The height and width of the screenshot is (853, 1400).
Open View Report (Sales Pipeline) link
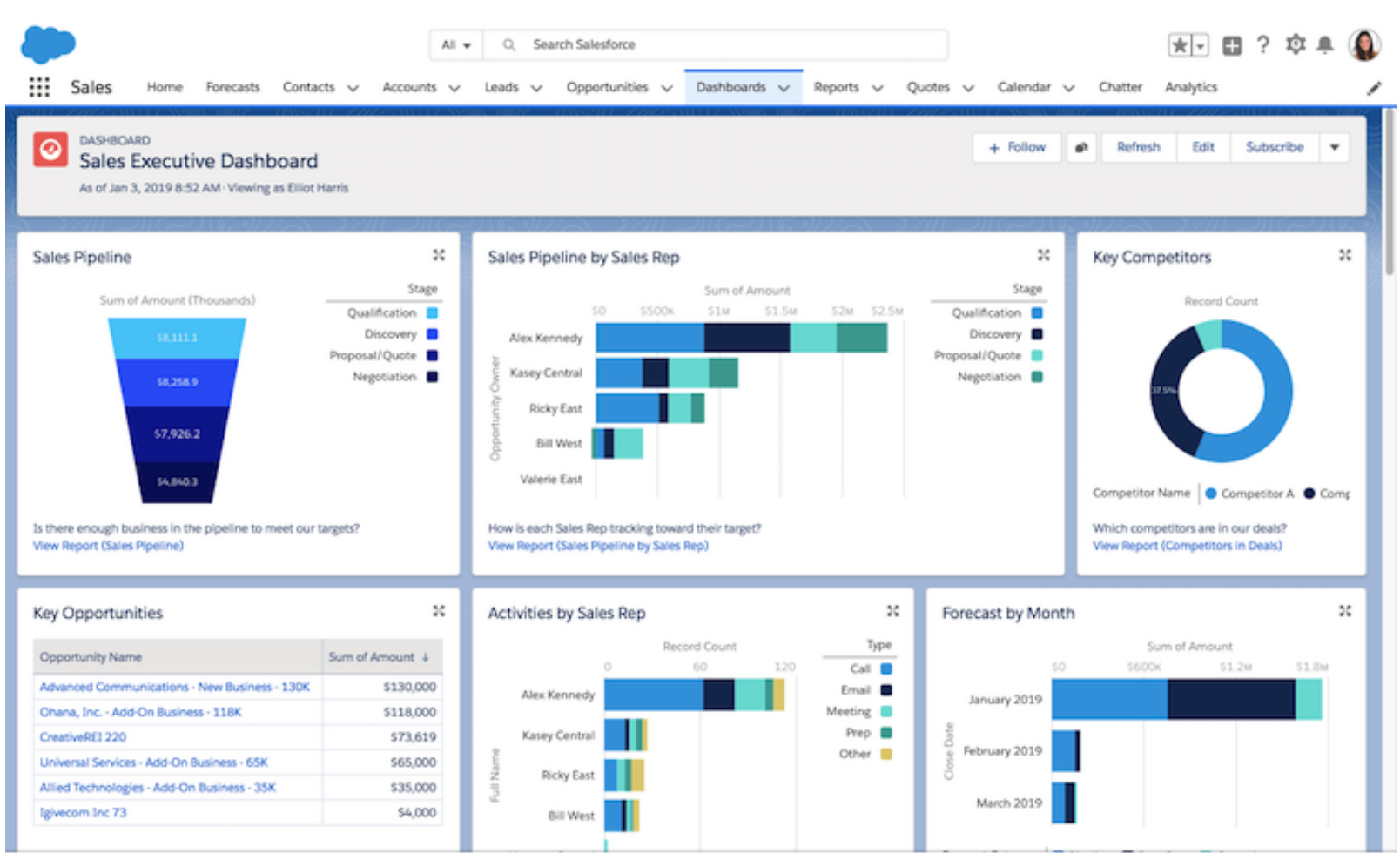(108, 546)
